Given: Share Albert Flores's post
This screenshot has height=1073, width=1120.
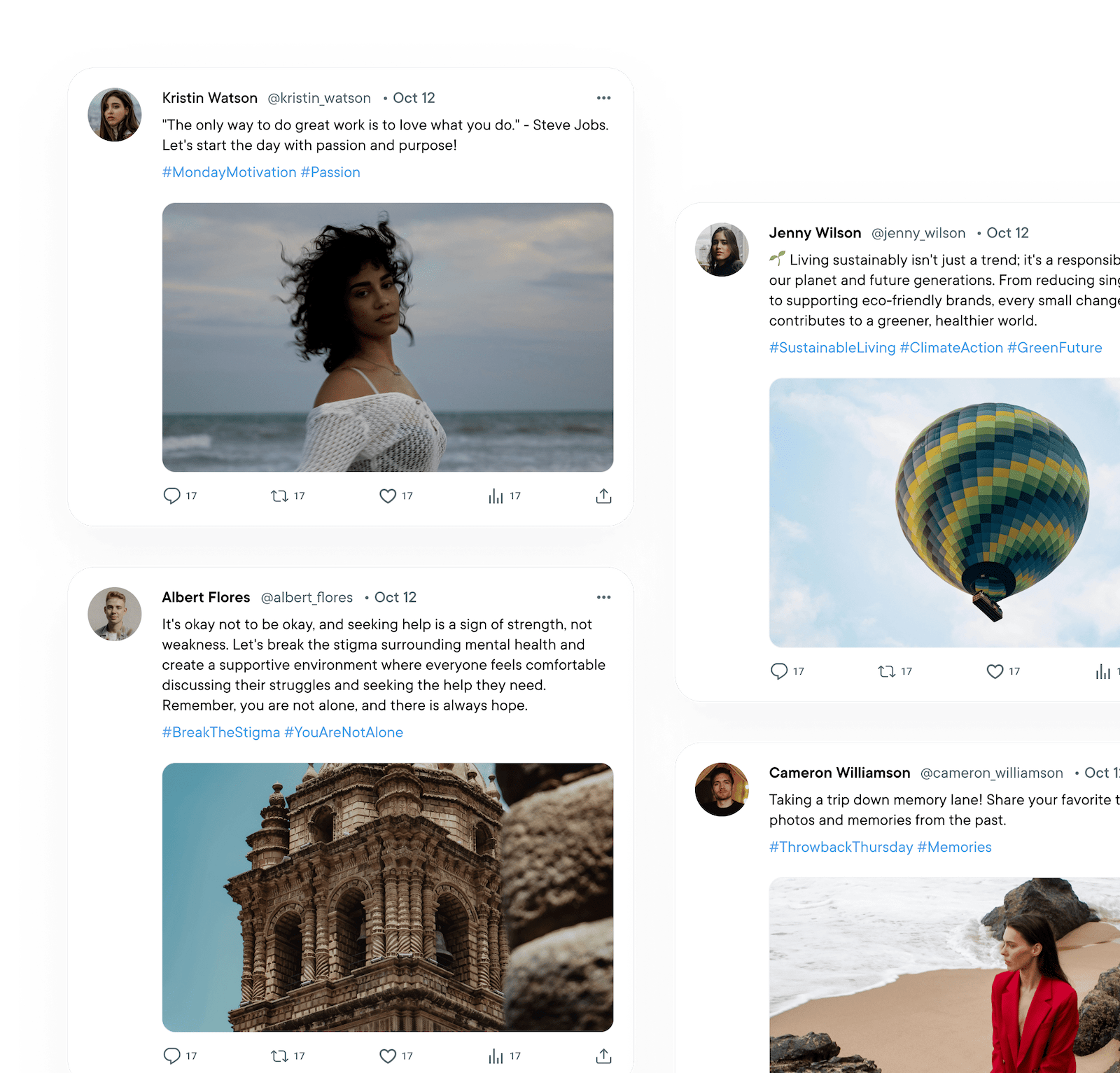Looking at the screenshot, I should [x=603, y=1056].
